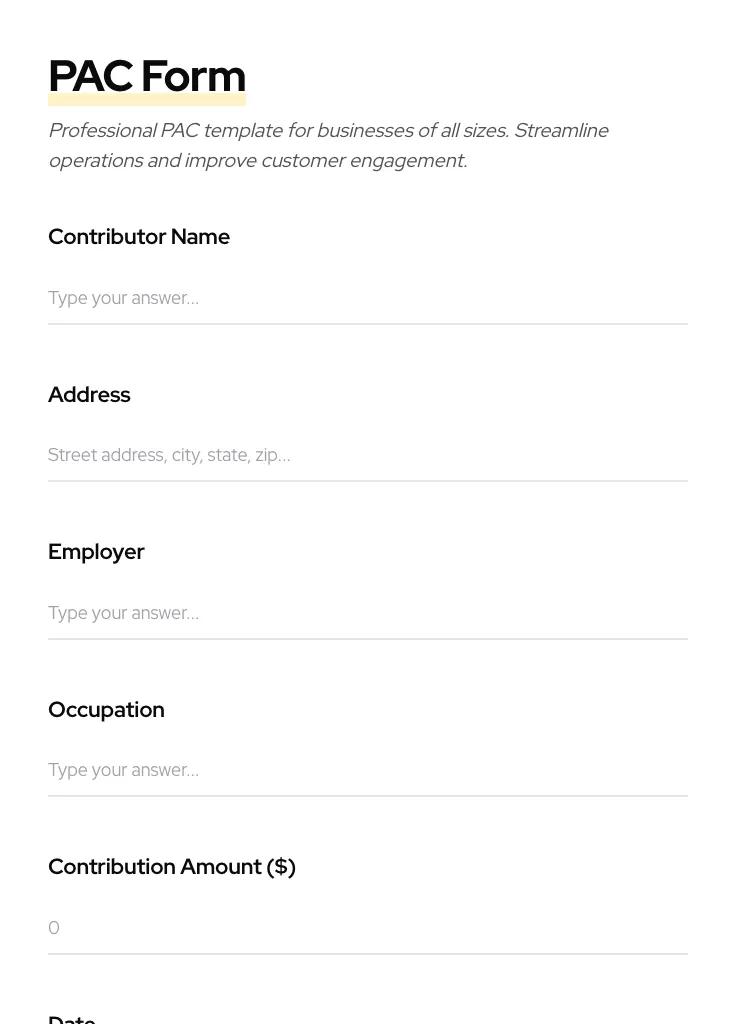Click the form description's first line
Image resolution: width=736 pixels, height=1024 pixels.
click(x=328, y=131)
